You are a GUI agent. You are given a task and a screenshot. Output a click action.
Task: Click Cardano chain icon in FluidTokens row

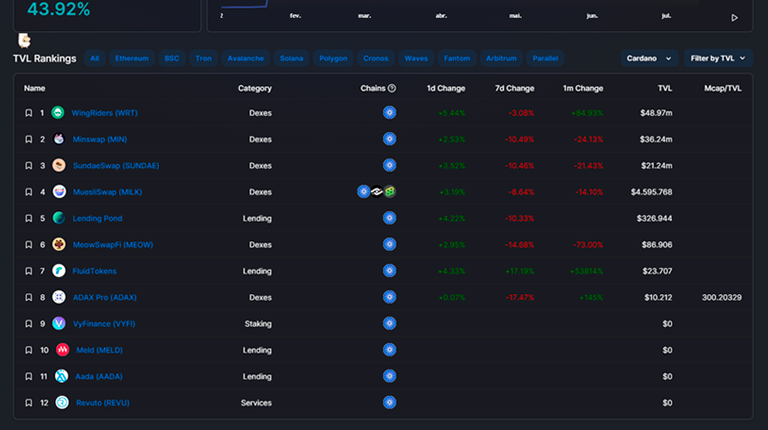389,271
